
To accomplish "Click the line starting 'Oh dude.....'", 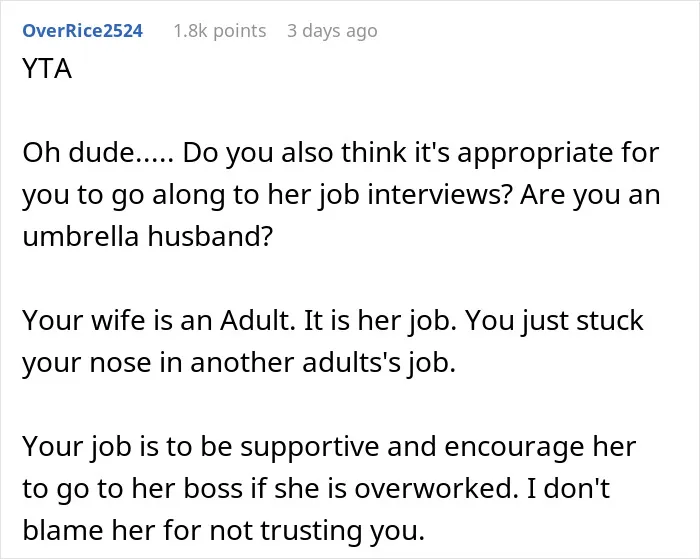I will (x=341, y=153).
